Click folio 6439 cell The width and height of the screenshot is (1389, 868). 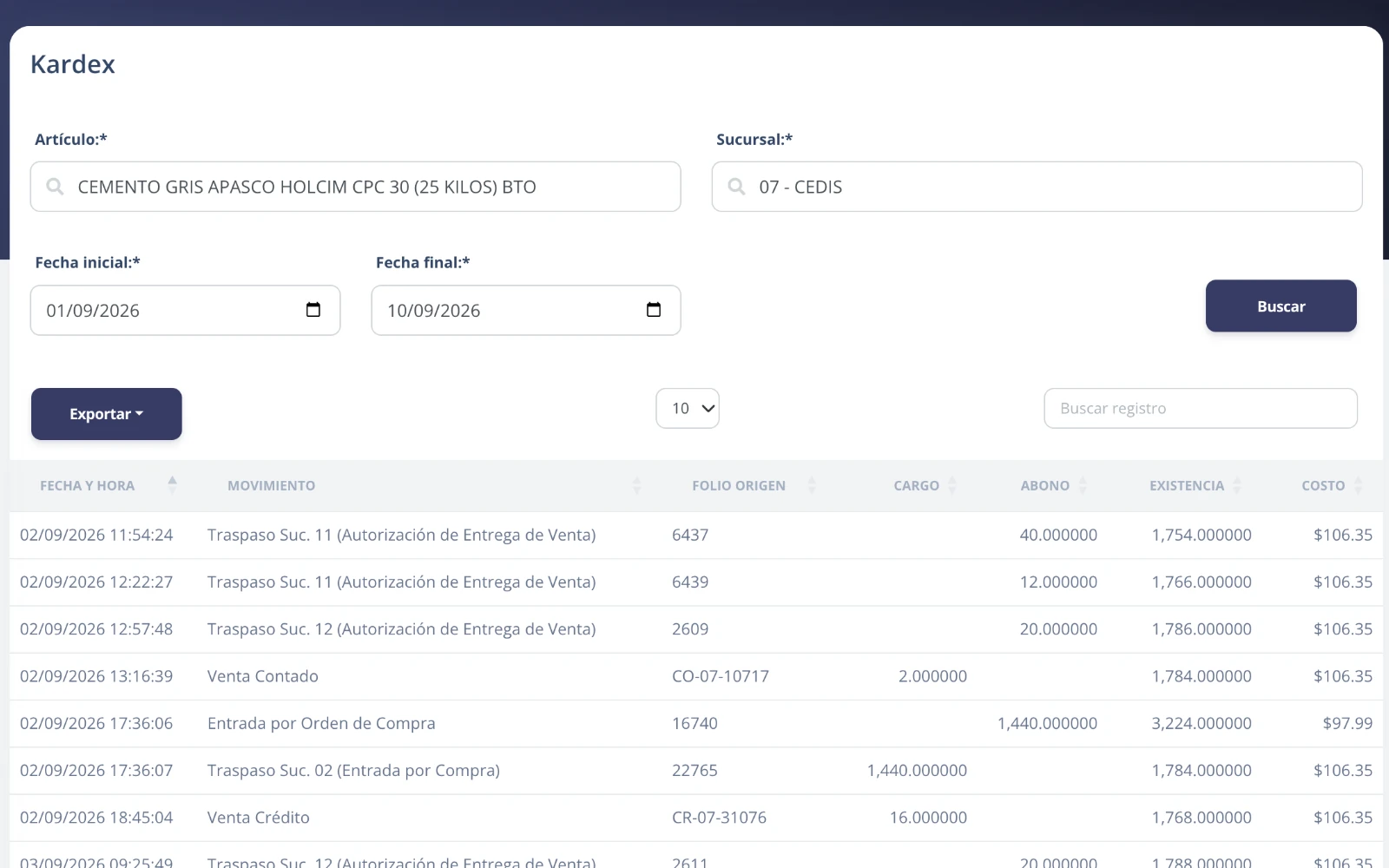click(x=690, y=582)
